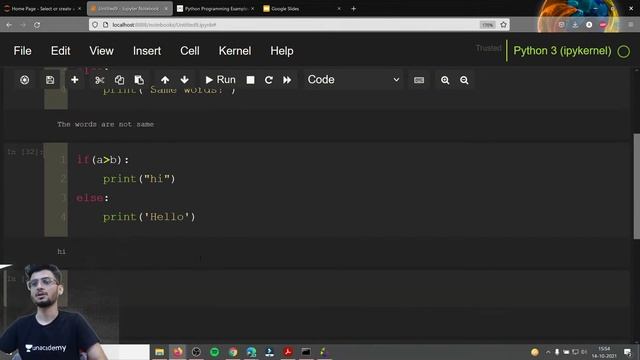Open Adobe Acrobat from taskbar
This screenshot has height=360, width=640.
[288, 352]
